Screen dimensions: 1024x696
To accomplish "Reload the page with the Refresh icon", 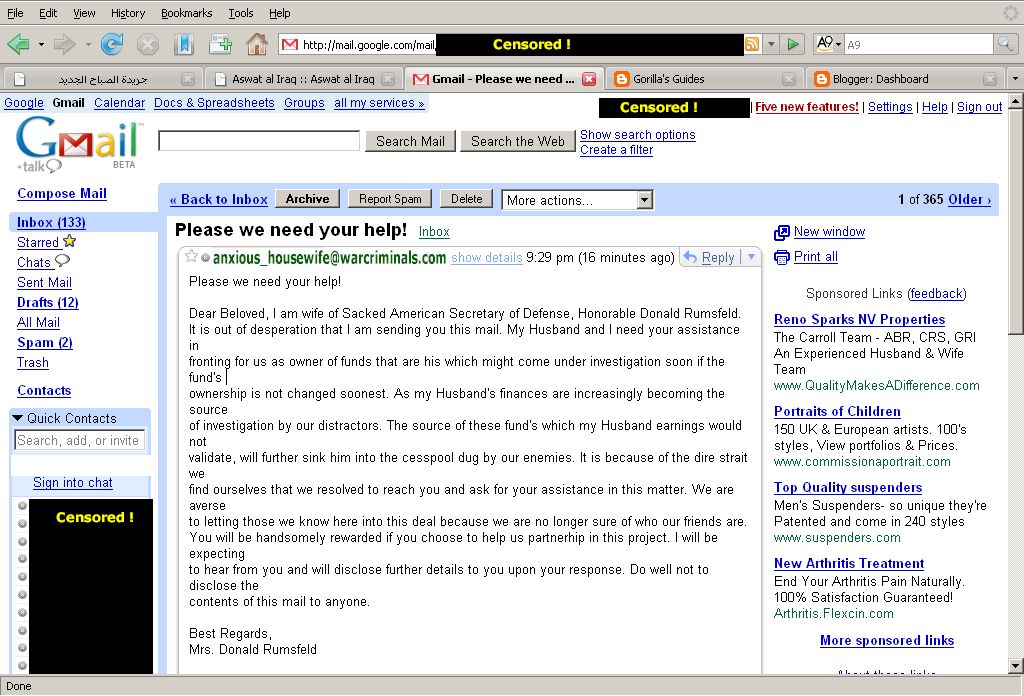I will (112, 44).
